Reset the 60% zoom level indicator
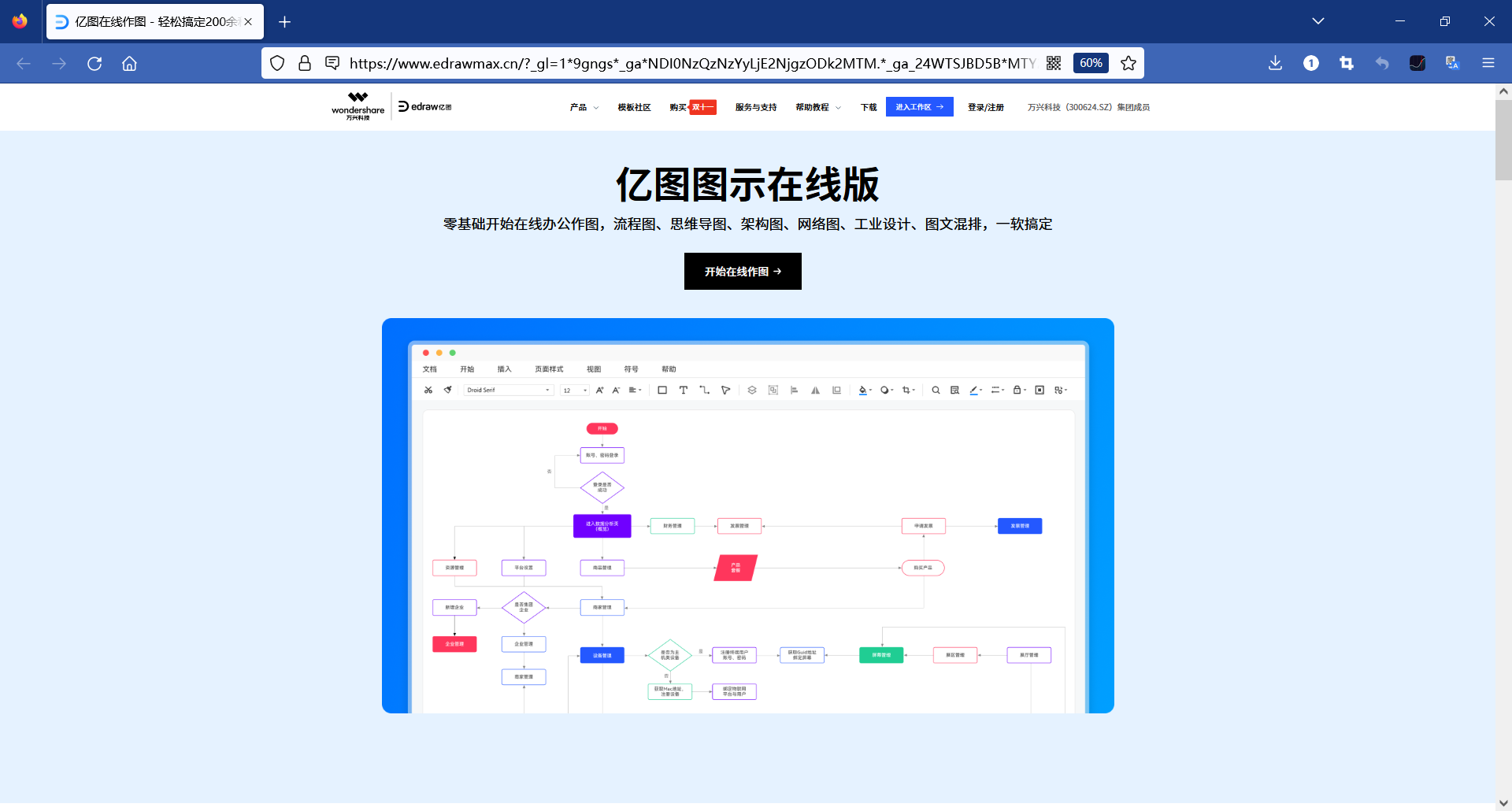1512x811 pixels. 1091,63
